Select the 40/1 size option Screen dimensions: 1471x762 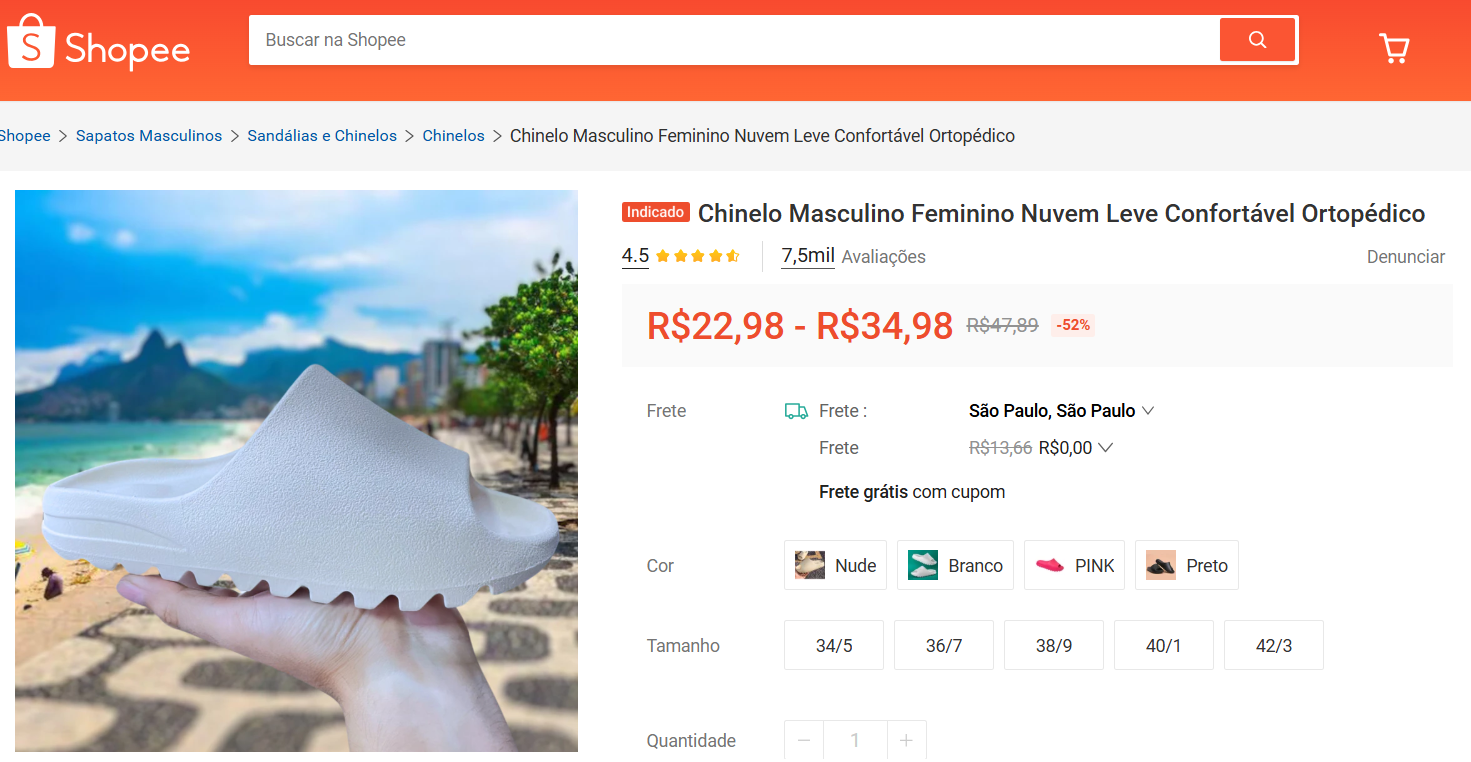(x=1163, y=645)
